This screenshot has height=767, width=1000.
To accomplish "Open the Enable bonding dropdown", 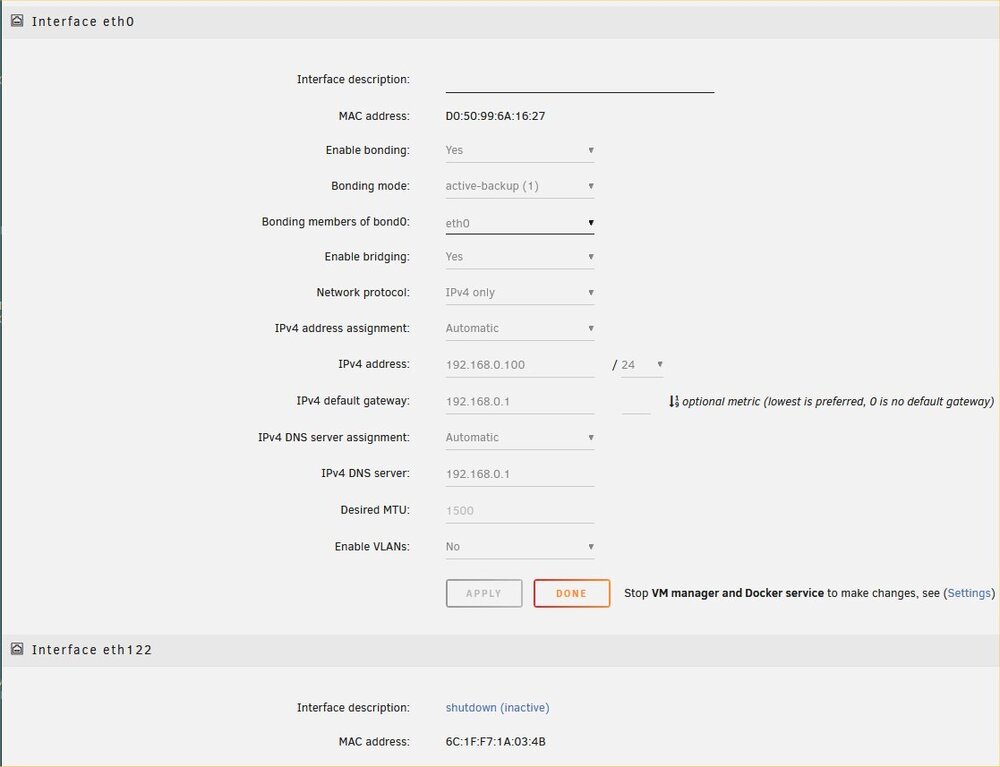I will [520, 150].
